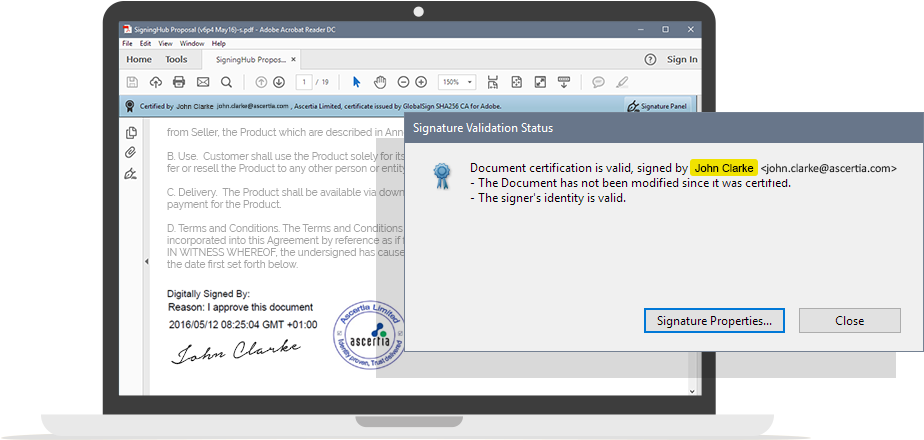Select the arrow Selection tool
This screenshot has width=924, height=440.
(356, 82)
